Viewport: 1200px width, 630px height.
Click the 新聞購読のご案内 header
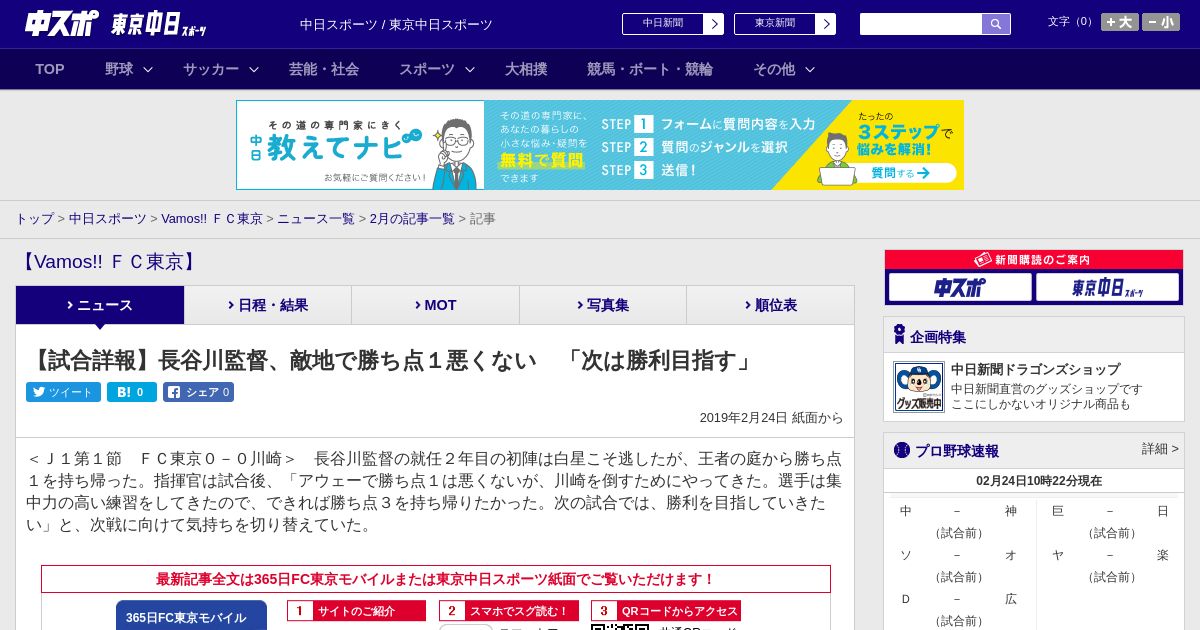point(1034,260)
